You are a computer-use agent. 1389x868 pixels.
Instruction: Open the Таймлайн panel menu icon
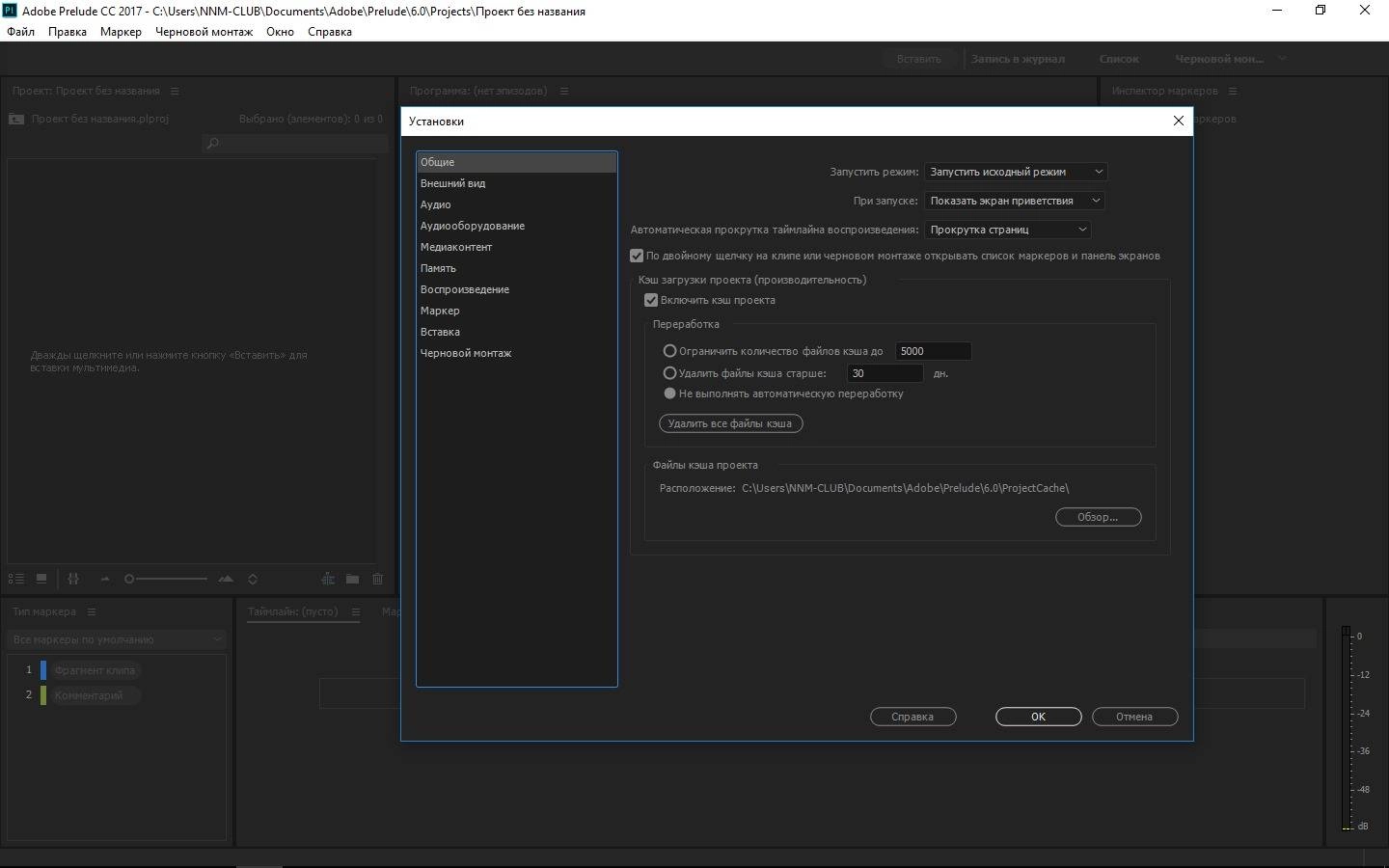[355, 611]
